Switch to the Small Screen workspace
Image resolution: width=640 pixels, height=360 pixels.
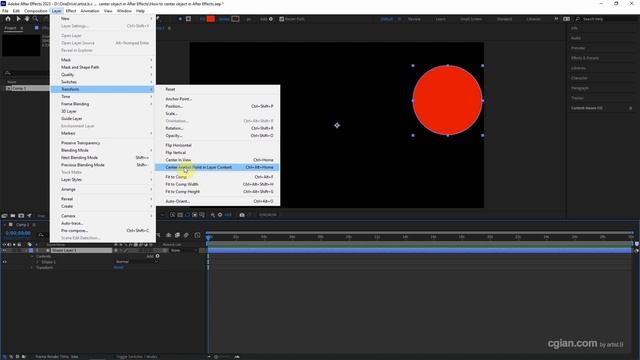coord(471,19)
